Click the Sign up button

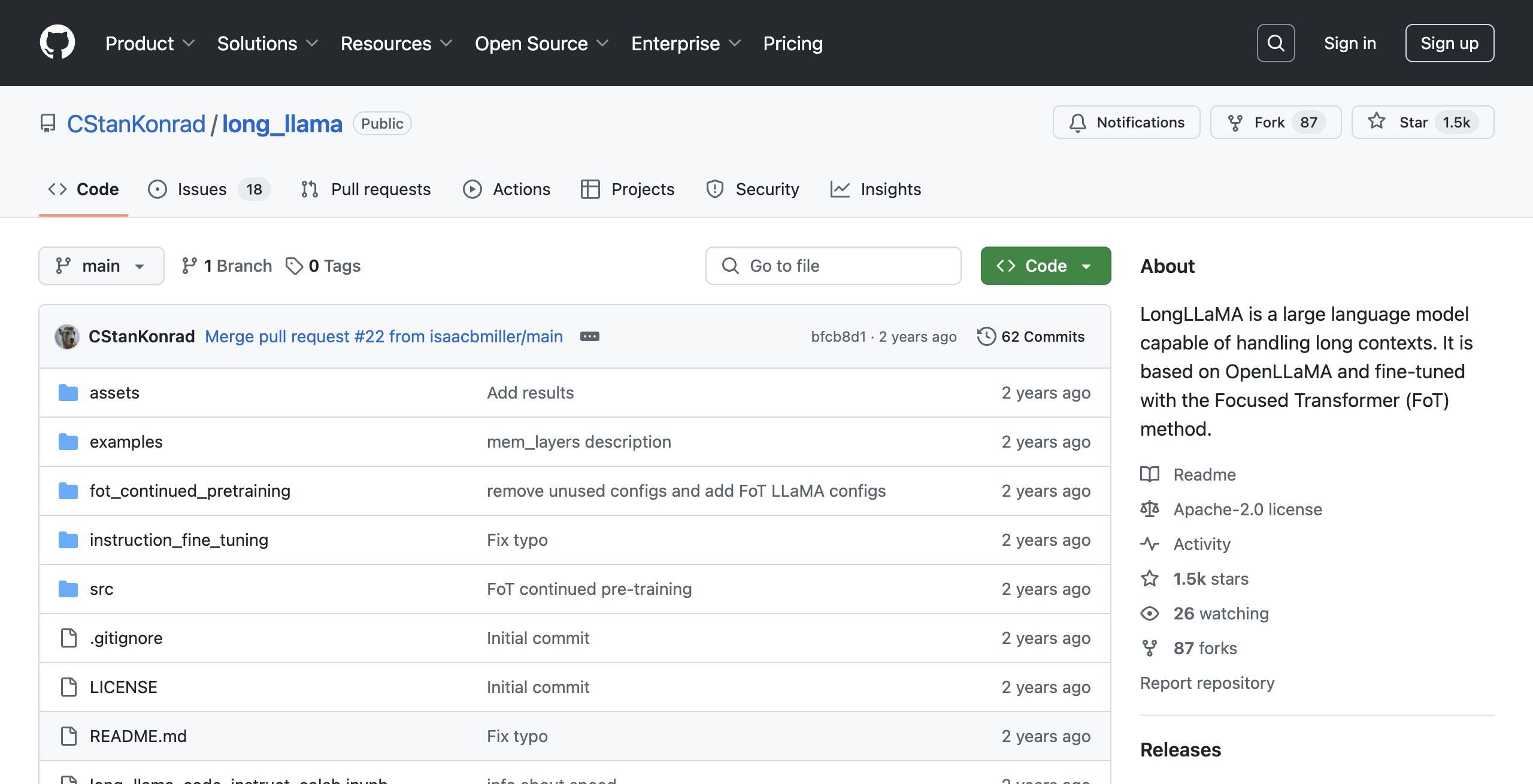[x=1449, y=43]
